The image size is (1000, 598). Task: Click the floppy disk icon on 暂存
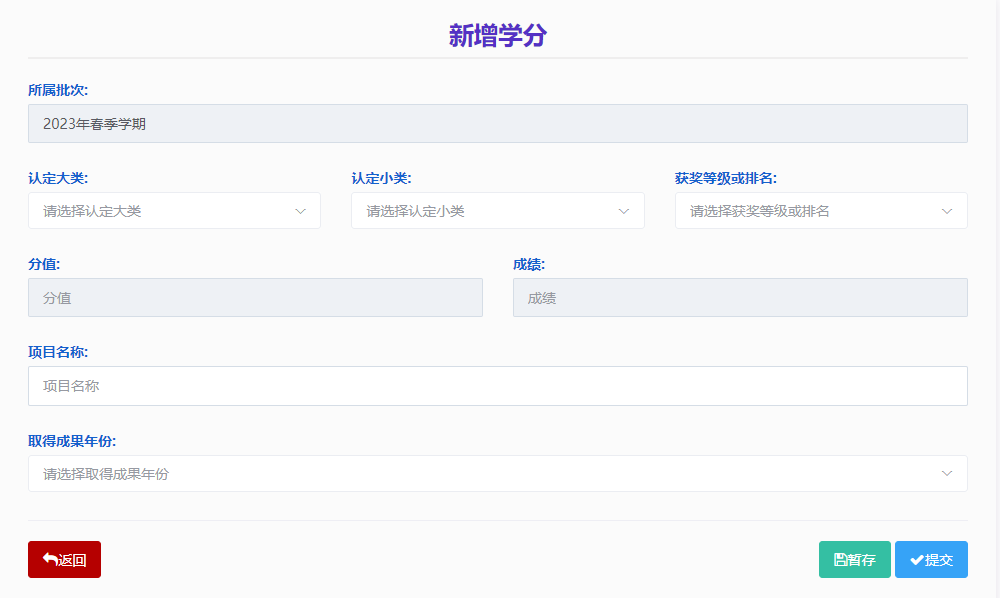coord(840,560)
